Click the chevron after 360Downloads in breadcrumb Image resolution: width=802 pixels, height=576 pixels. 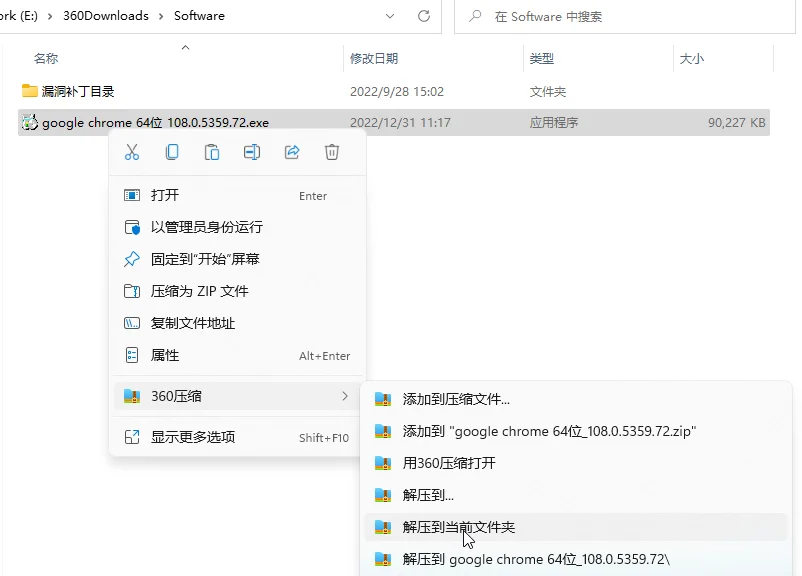(161, 16)
